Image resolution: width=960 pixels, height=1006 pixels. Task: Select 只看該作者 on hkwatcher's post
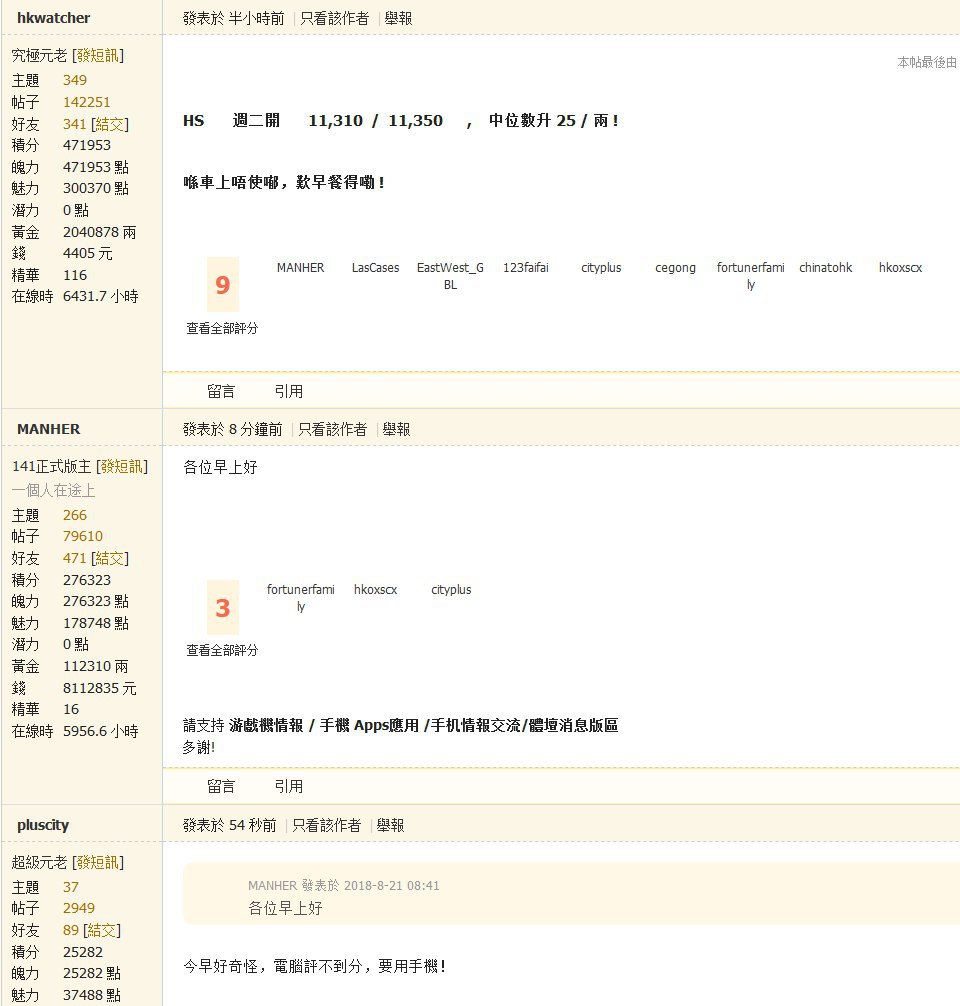point(332,18)
